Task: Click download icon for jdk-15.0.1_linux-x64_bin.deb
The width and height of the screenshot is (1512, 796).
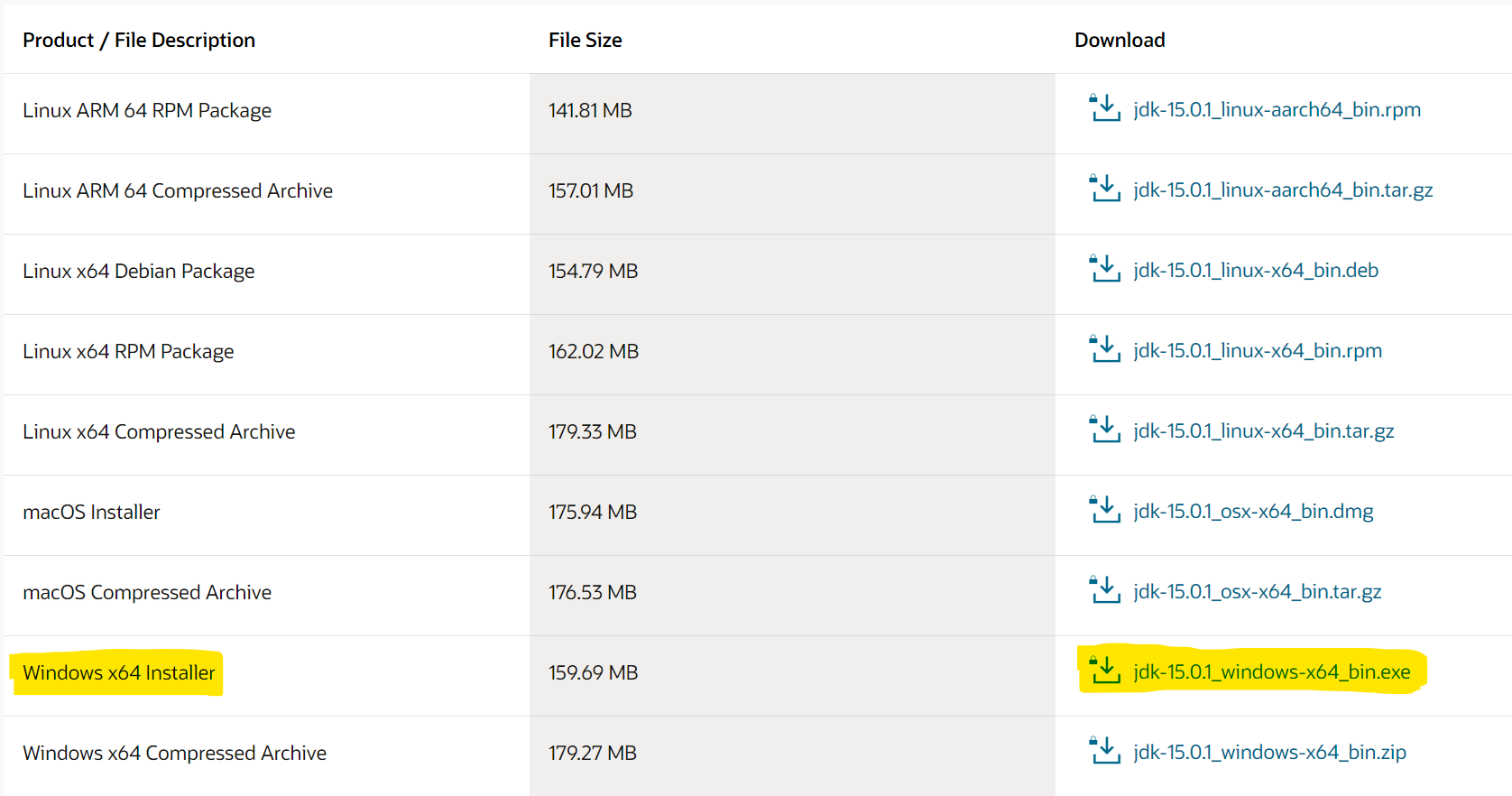Action: [1104, 269]
